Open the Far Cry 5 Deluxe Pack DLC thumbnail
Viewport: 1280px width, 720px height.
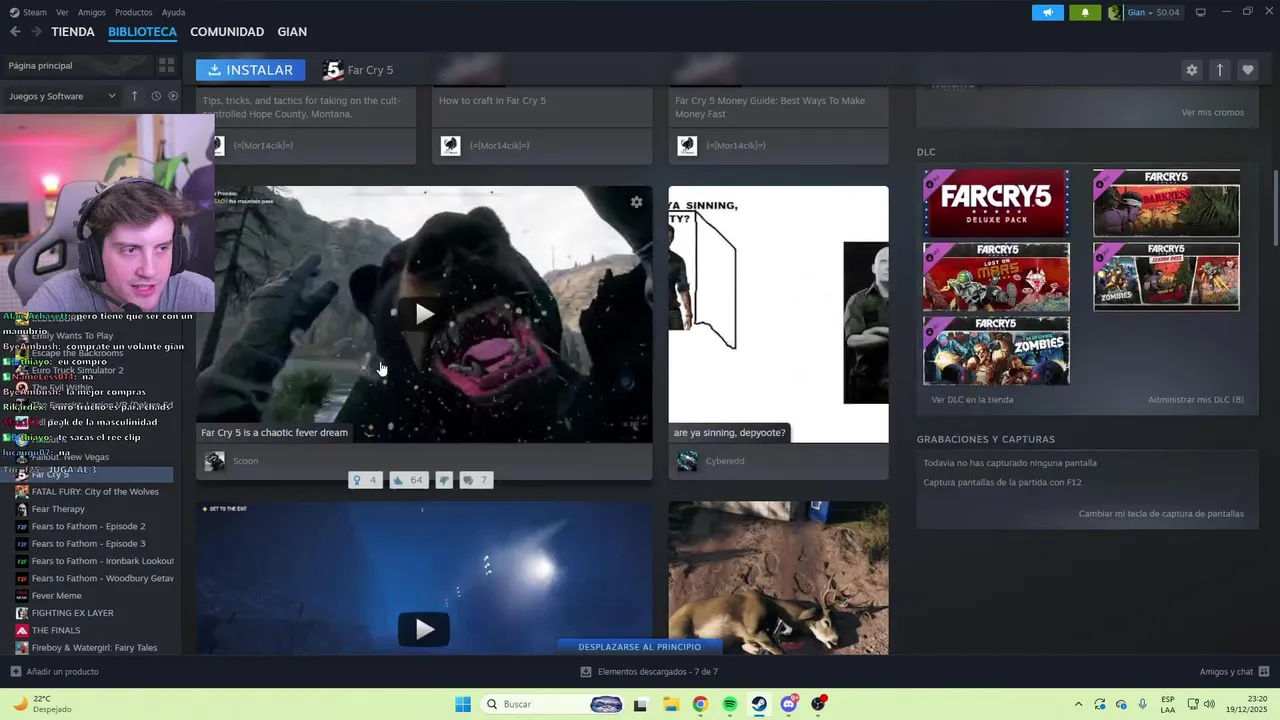click(x=996, y=203)
